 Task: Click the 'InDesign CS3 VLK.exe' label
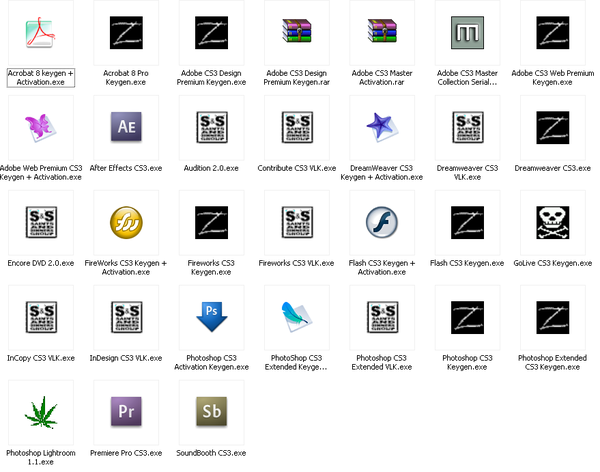point(126,358)
